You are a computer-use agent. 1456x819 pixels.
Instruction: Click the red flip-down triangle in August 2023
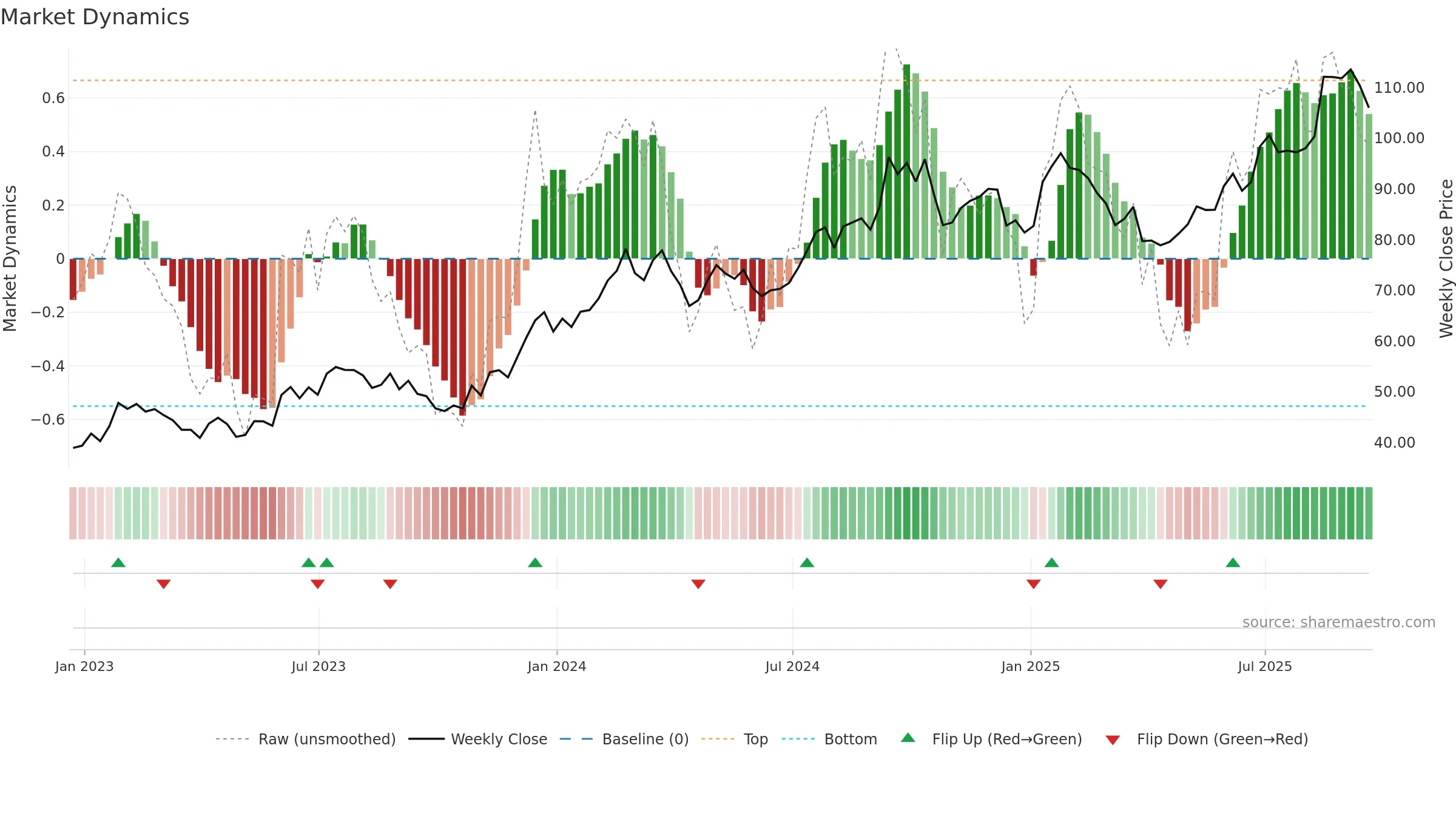click(390, 584)
